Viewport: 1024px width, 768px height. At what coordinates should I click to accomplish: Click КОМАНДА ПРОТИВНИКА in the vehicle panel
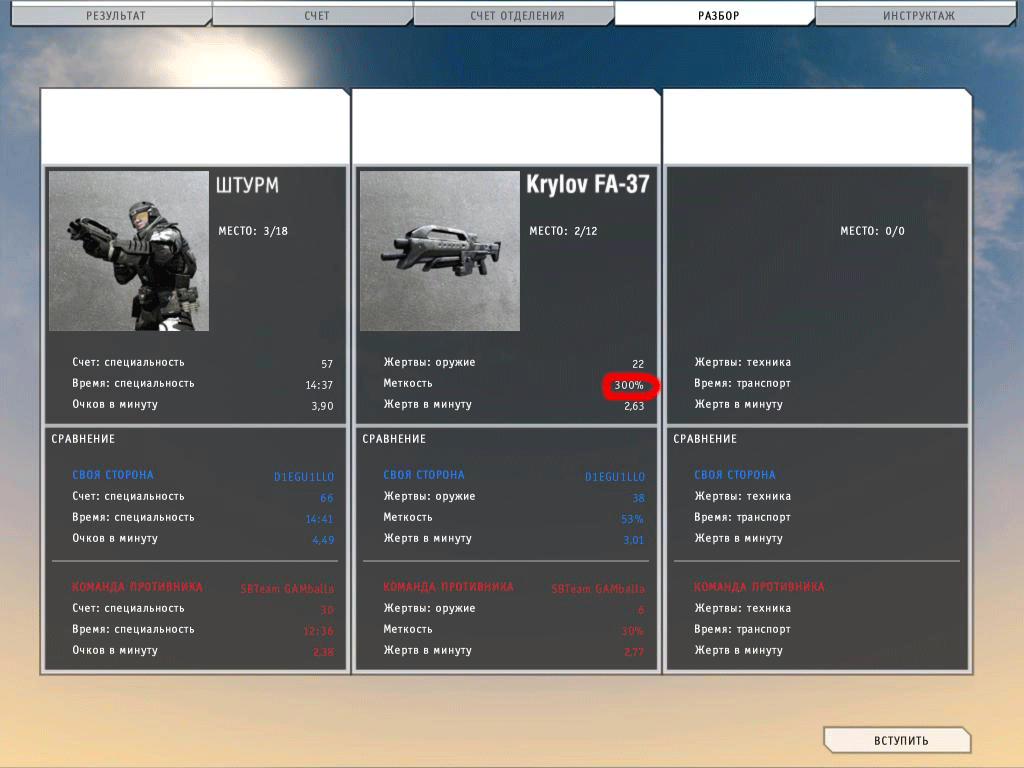coord(759,586)
